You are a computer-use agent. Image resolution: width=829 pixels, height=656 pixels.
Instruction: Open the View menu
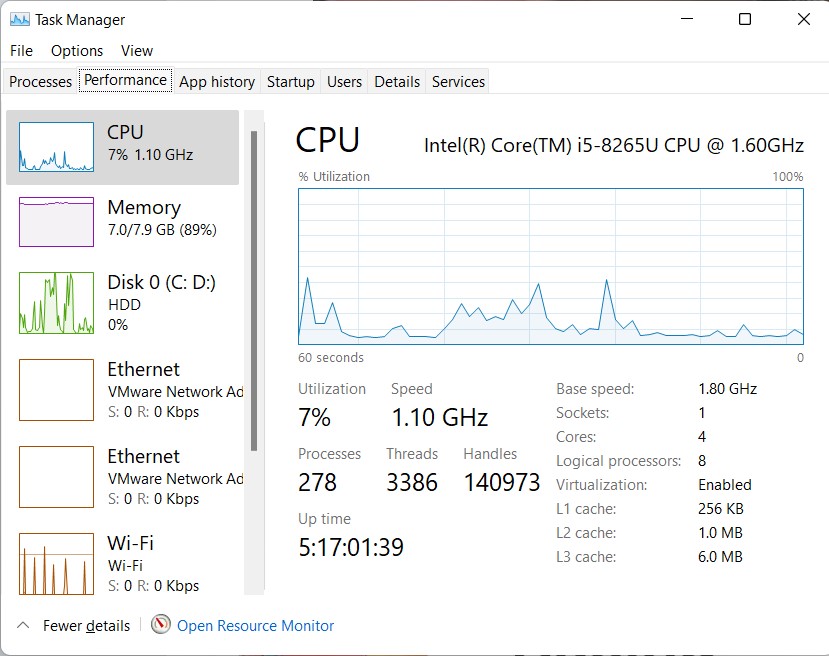[x=137, y=50]
